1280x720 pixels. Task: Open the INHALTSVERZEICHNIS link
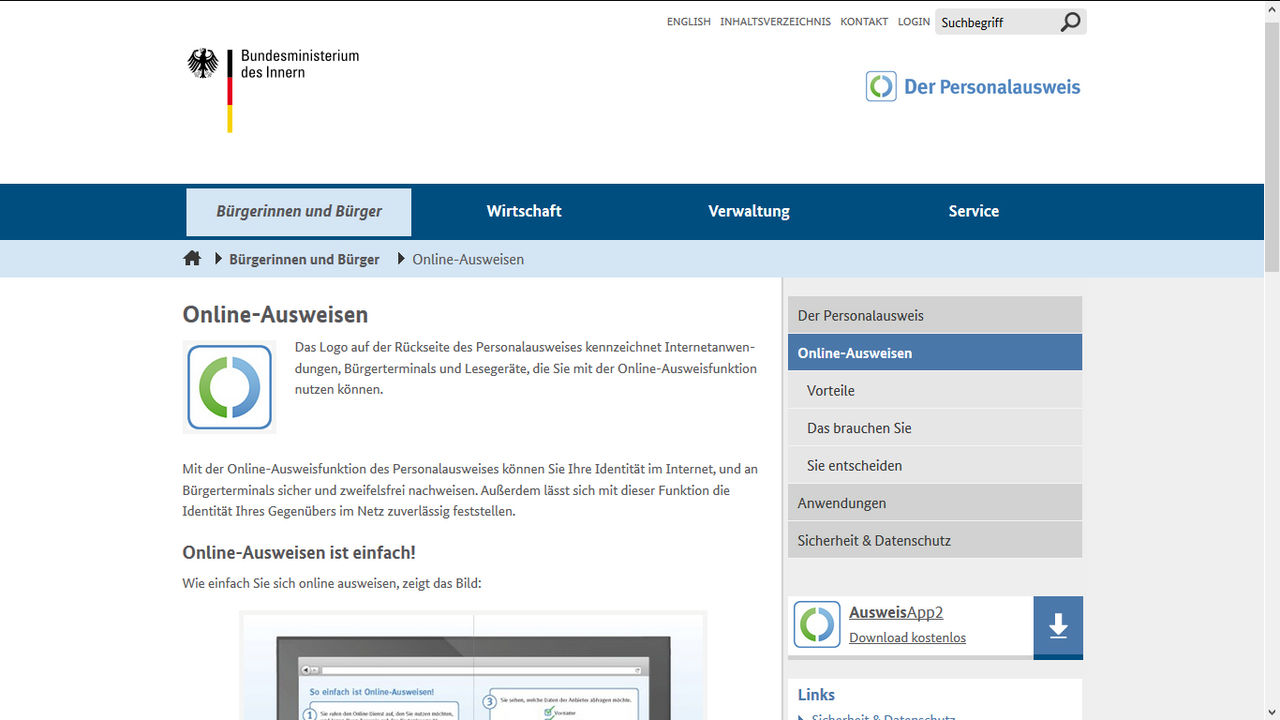click(x=775, y=22)
